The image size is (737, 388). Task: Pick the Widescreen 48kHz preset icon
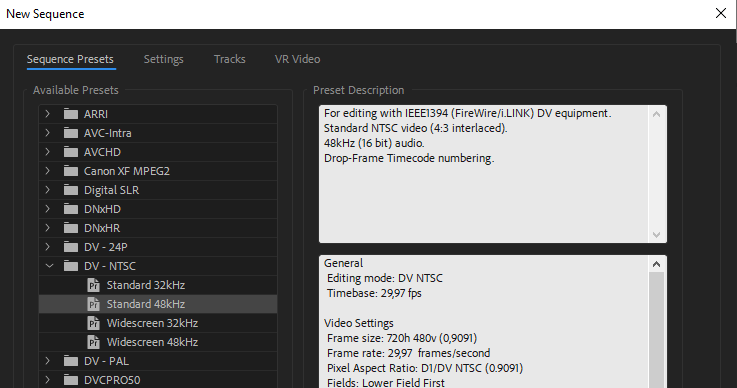pyautogui.click(x=94, y=342)
